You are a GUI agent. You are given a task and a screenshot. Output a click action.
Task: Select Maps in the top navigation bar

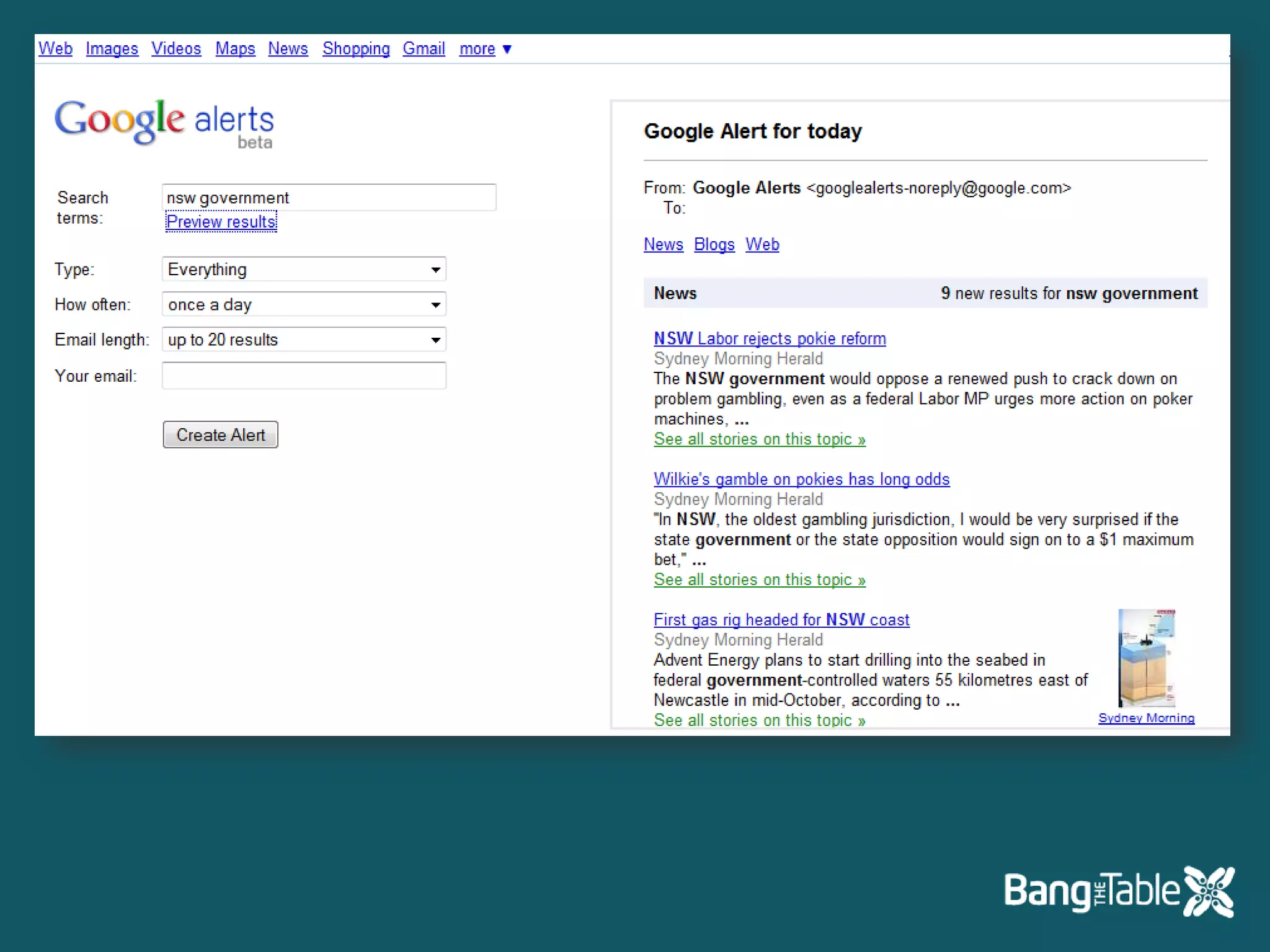pyautogui.click(x=235, y=48)
